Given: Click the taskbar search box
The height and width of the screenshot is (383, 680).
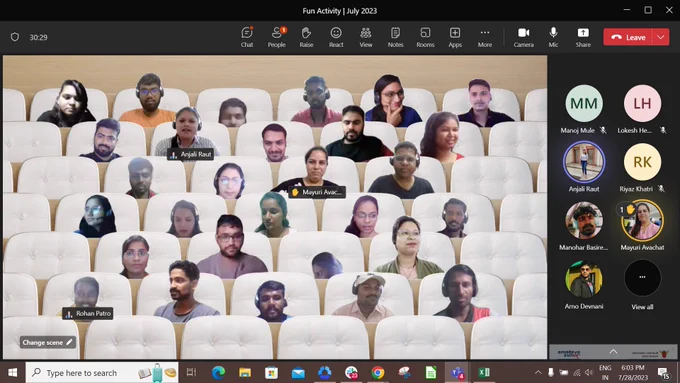Looking at the screenshot, I should 102,373.
